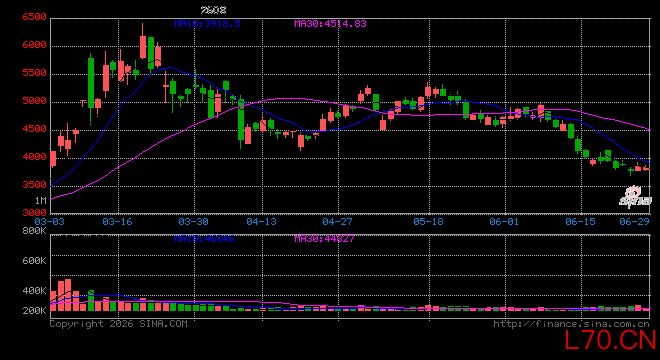Click the 1M label on price axis
Viewport: 660px width, 360px height.
(x=40, y=200)
